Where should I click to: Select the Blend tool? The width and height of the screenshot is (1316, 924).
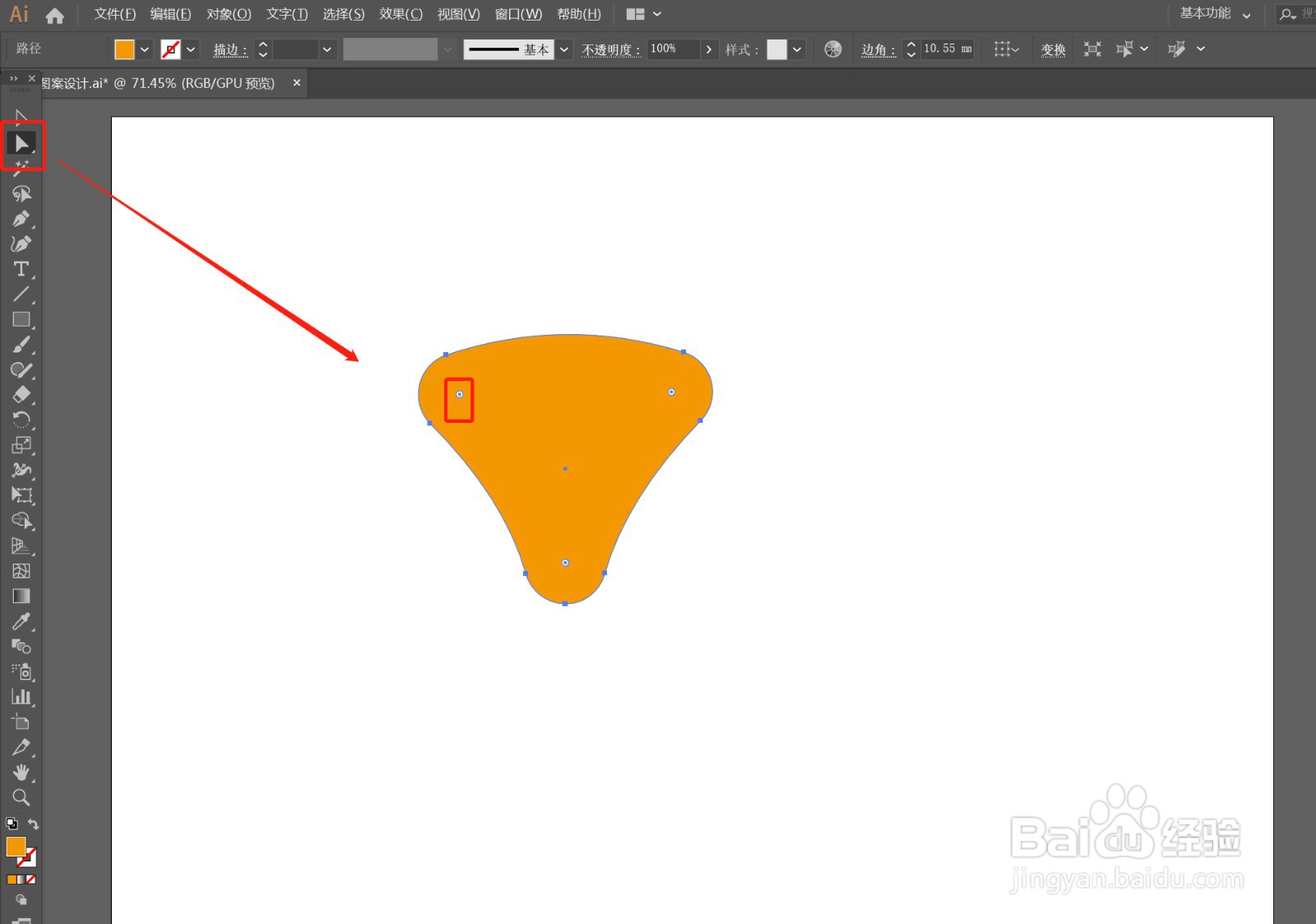[x=21, y=647]
